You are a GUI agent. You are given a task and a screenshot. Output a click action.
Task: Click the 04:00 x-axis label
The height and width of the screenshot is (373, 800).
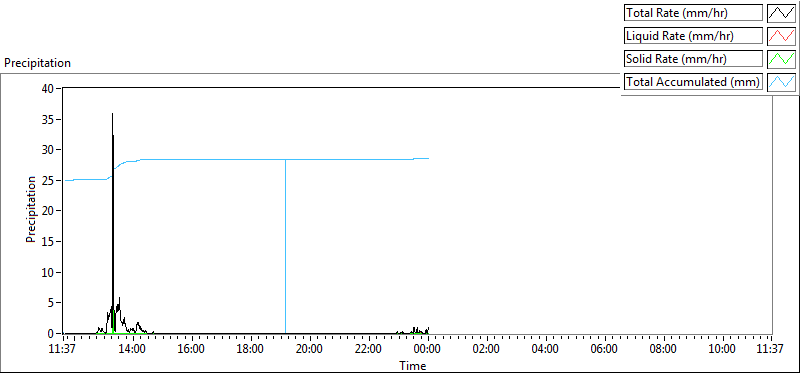(546, 349)
